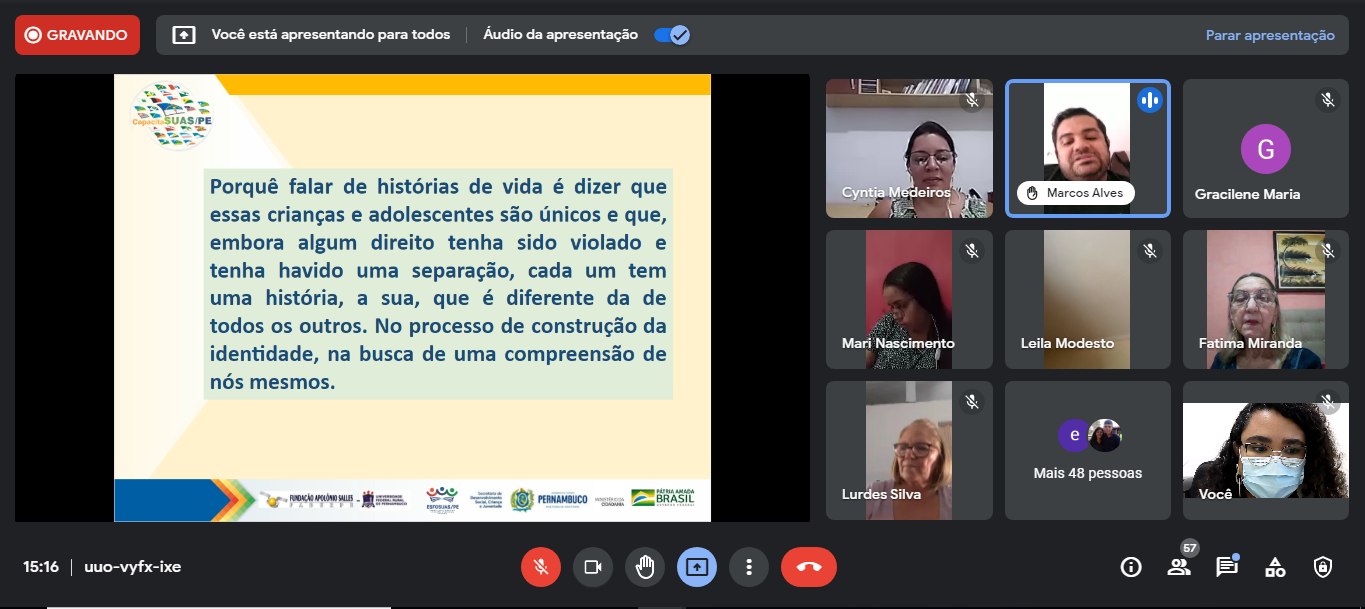Click Gracilene Maria avatar tile
Viewport: 1365px width, 609px height.
pos(1265,149)
